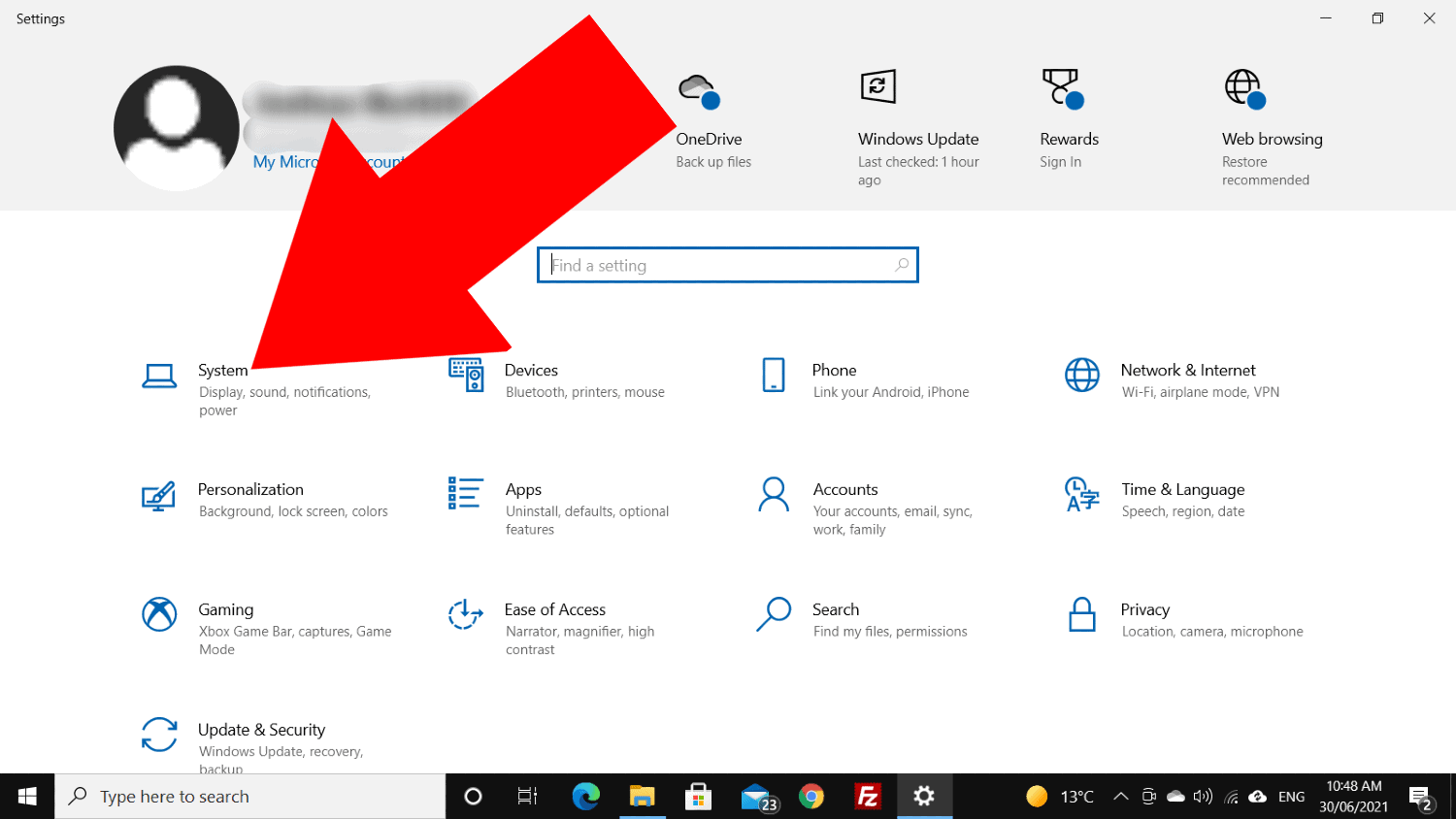Open FileZilla from the taskbar
Screen dimensions: 1456x819
pos(868,797)
